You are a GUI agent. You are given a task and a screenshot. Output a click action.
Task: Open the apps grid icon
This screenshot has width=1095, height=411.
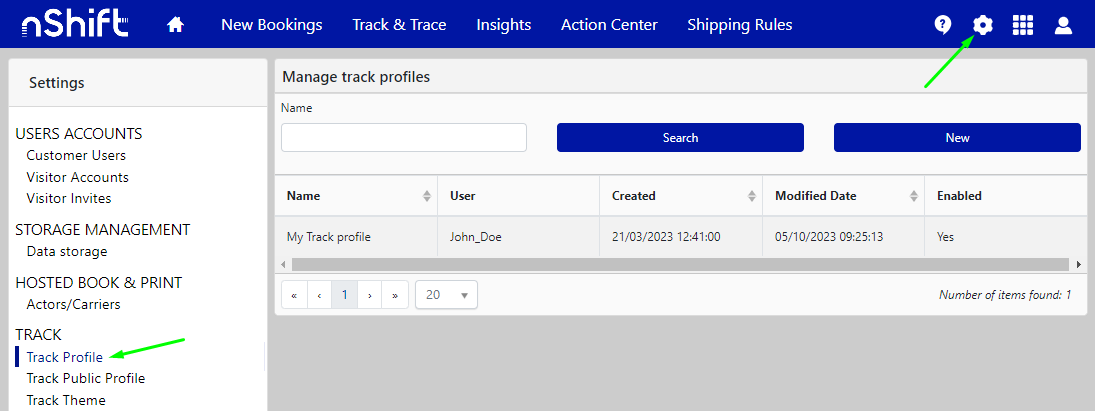(x=1022, y=25)
